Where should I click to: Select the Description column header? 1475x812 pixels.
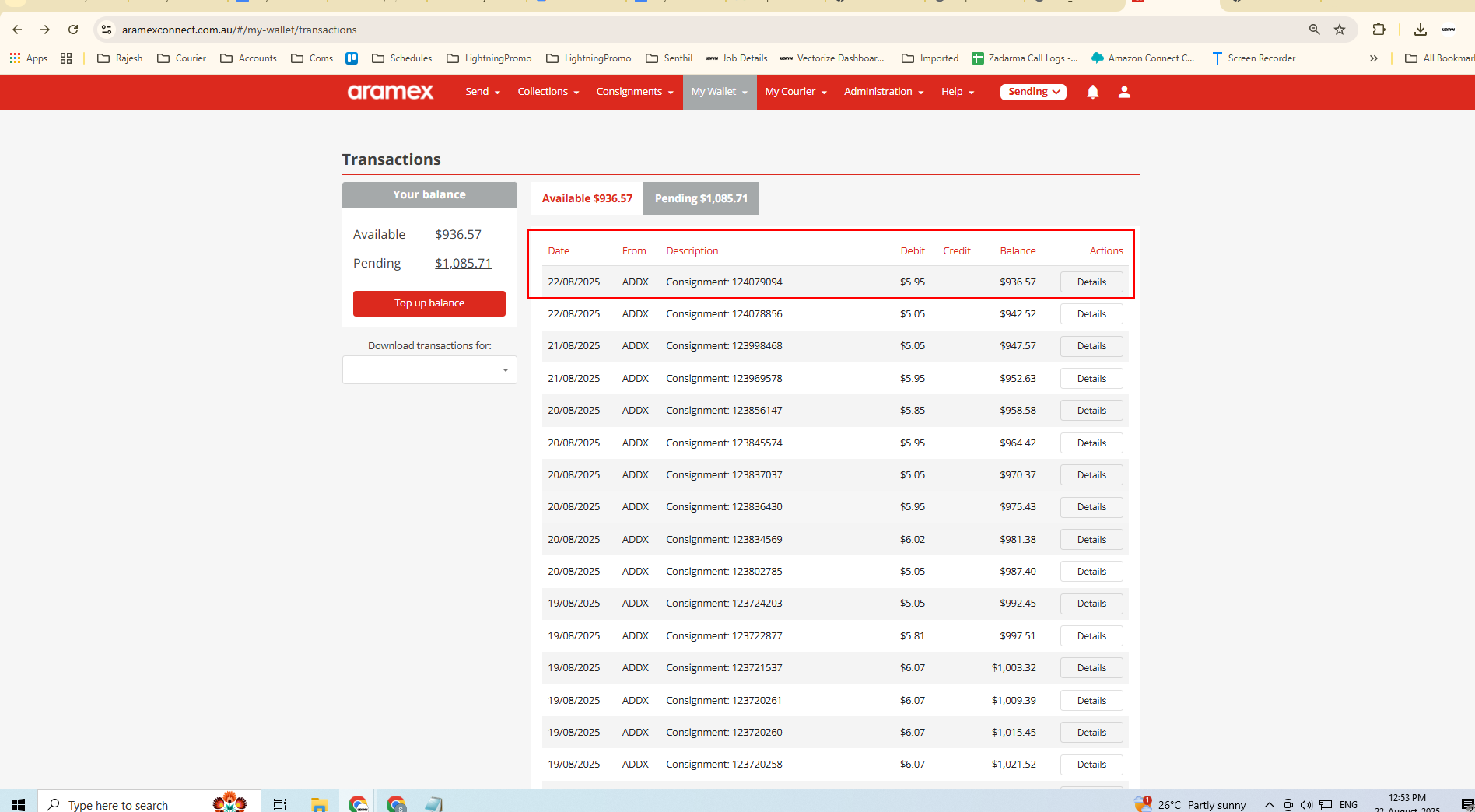(x=692, y=250)
